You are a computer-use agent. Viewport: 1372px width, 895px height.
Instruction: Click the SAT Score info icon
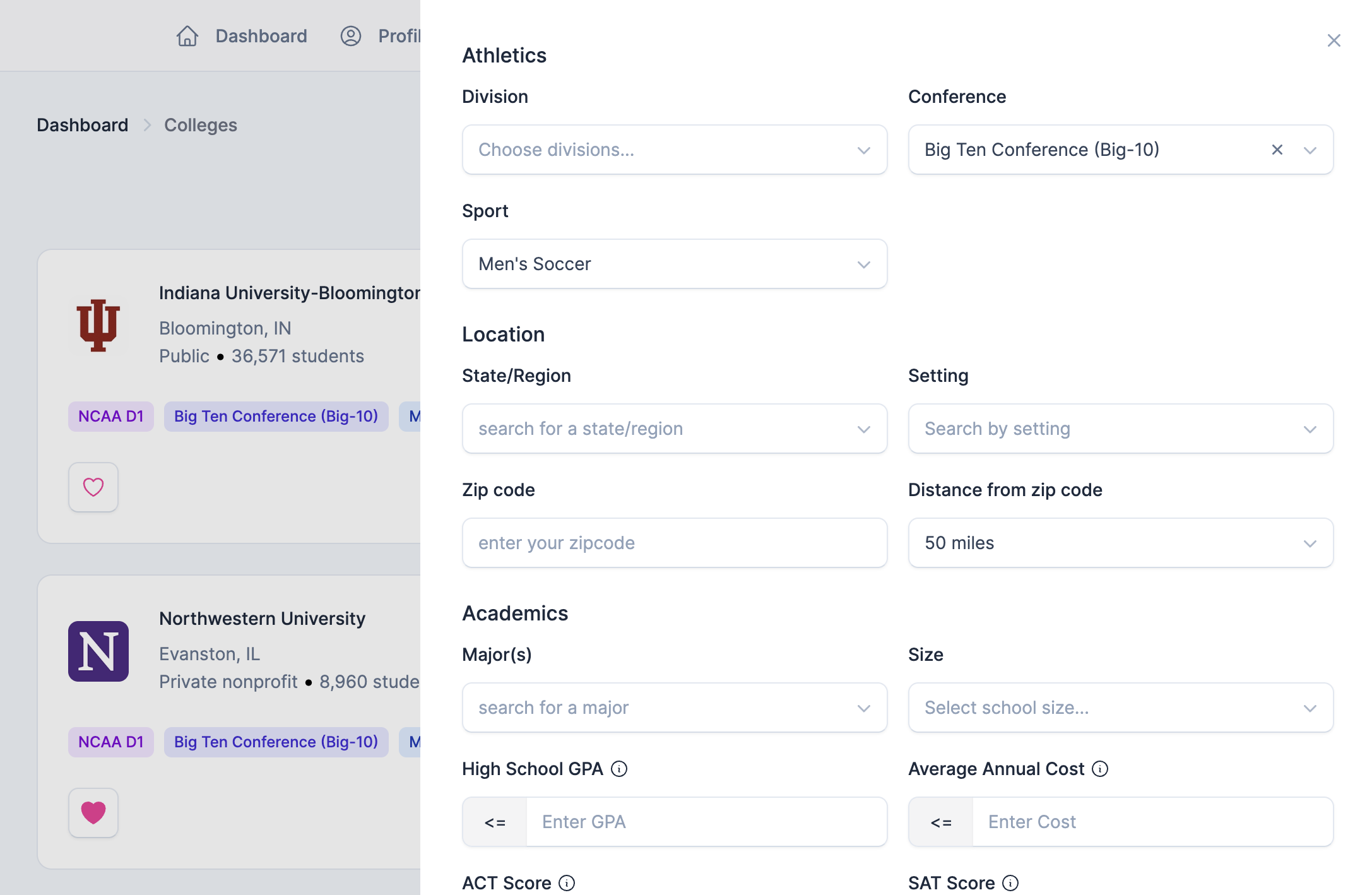click(1010, 883)
